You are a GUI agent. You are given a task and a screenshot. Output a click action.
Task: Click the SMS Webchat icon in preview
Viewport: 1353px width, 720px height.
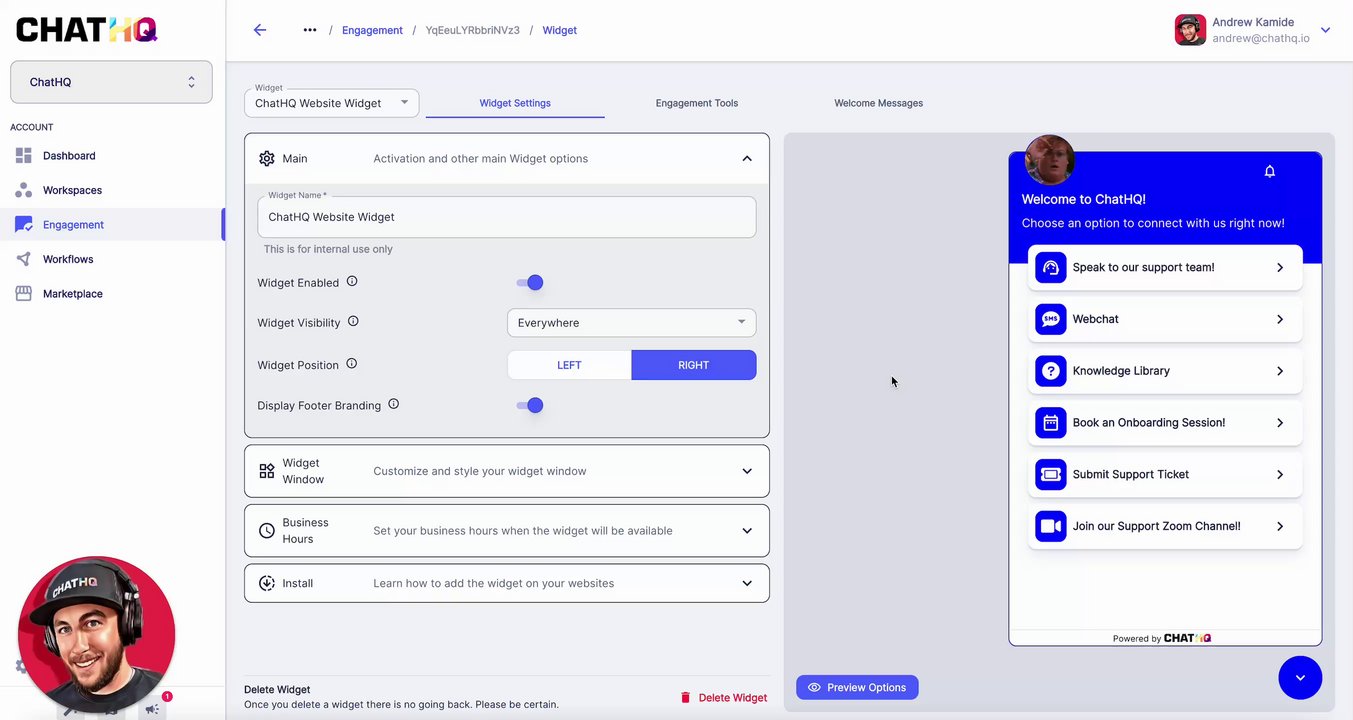(x=1051, y=319)
